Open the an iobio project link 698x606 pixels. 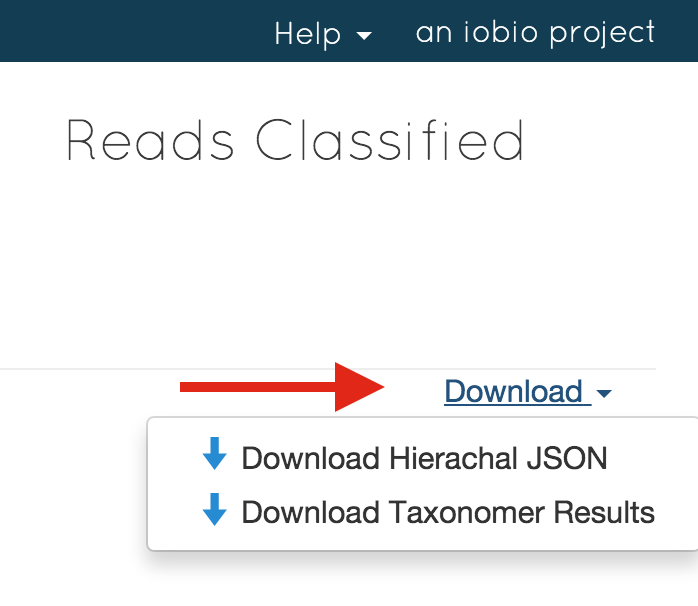[535, 33]
